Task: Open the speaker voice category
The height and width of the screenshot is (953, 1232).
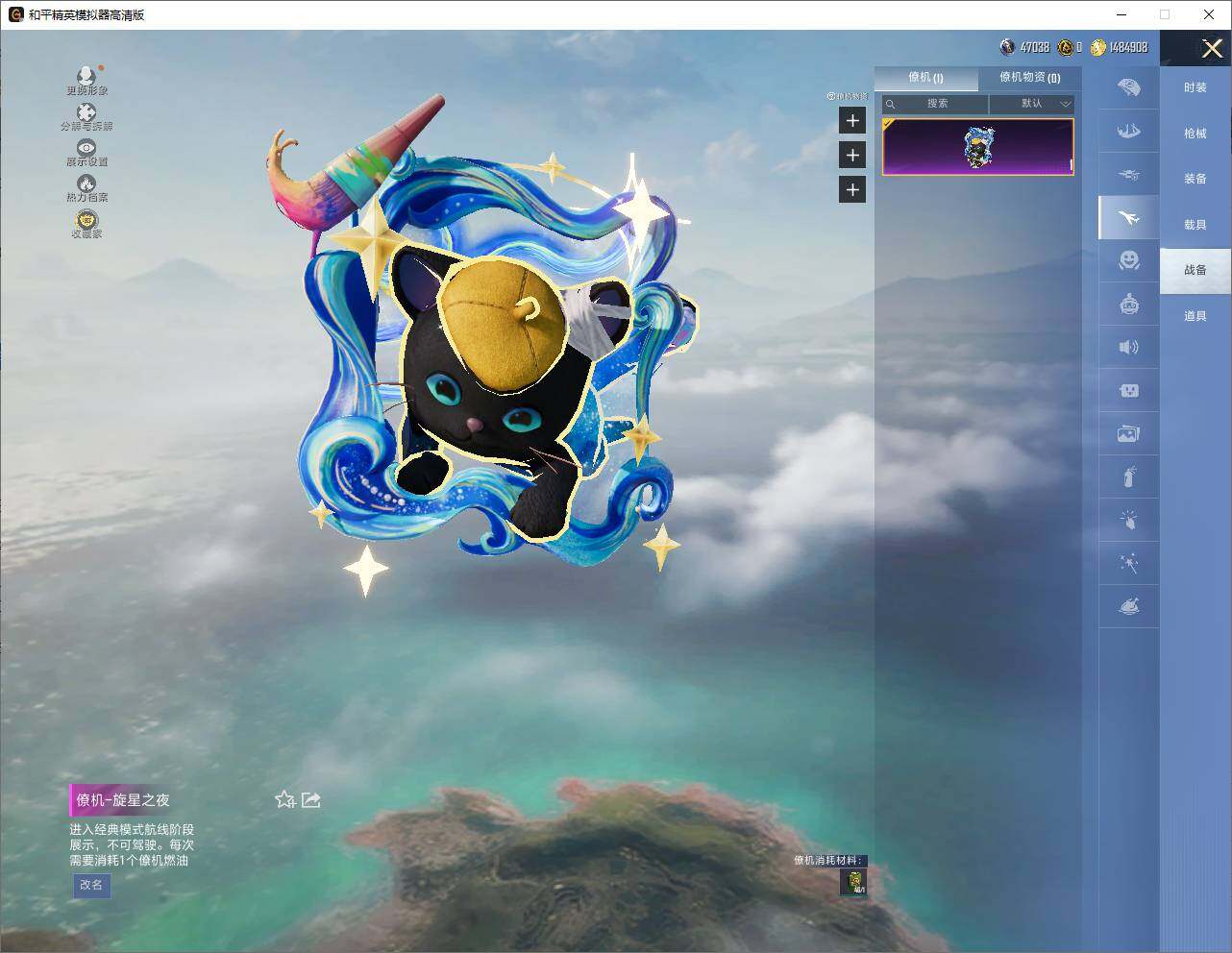Action: [1129, 347]
